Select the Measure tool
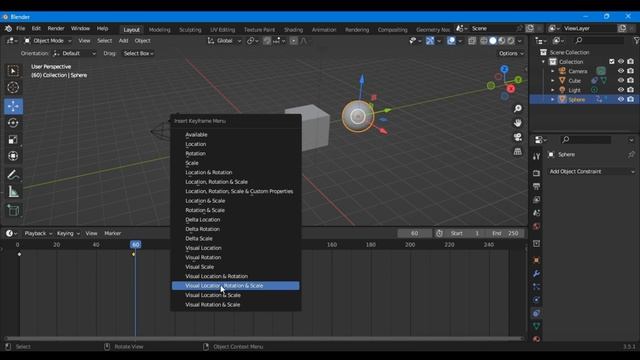The height and width of the screenshot is (360, 640). point(13,192)
